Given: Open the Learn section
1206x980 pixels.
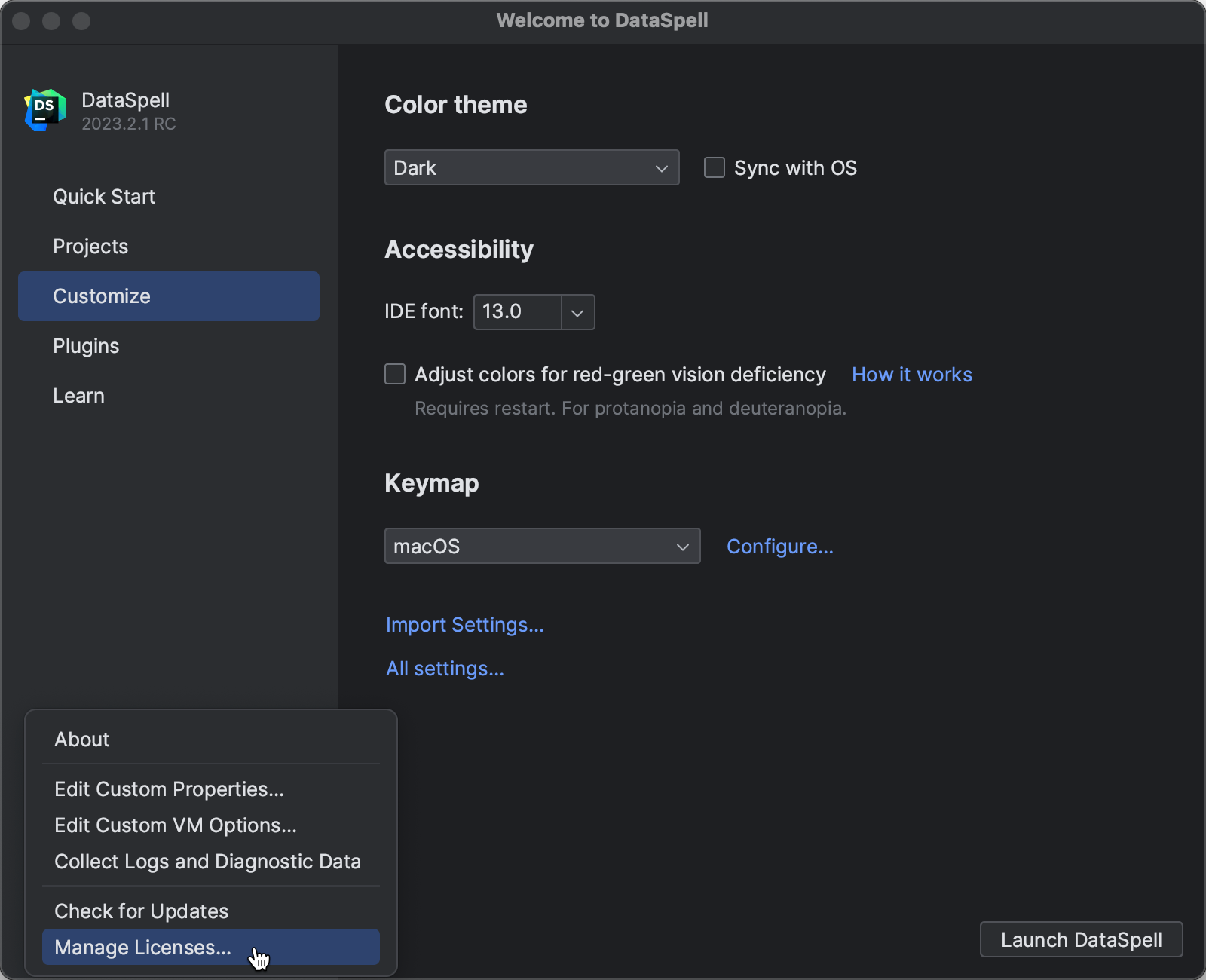Looking at the screenshot, I should coord(78,395).
